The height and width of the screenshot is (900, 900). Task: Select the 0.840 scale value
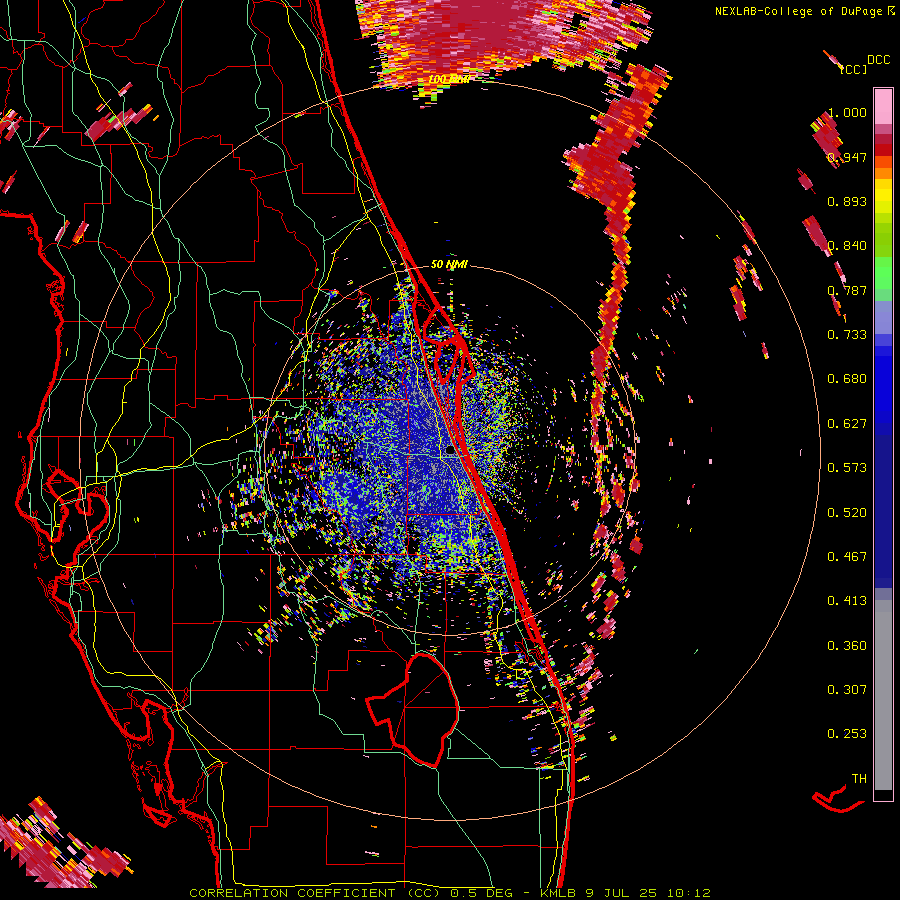(847, 246)
